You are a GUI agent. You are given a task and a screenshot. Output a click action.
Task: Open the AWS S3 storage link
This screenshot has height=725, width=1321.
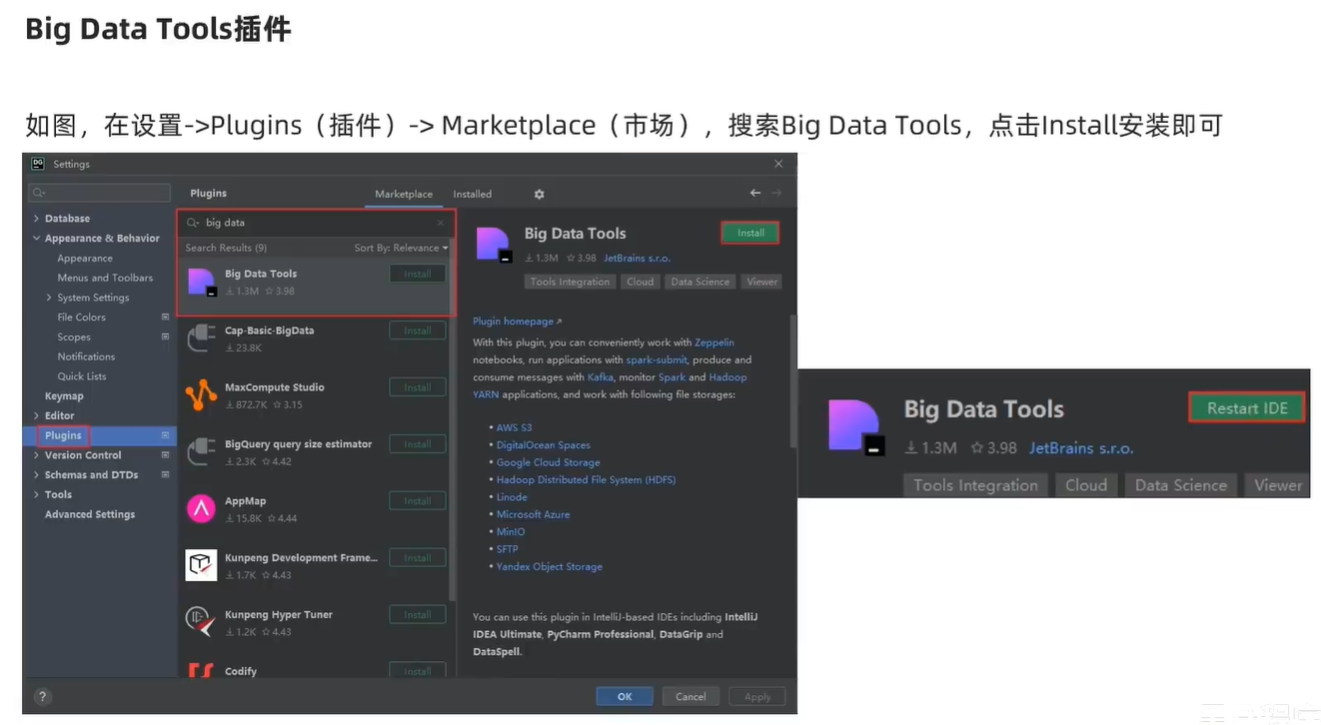(514, 428)
